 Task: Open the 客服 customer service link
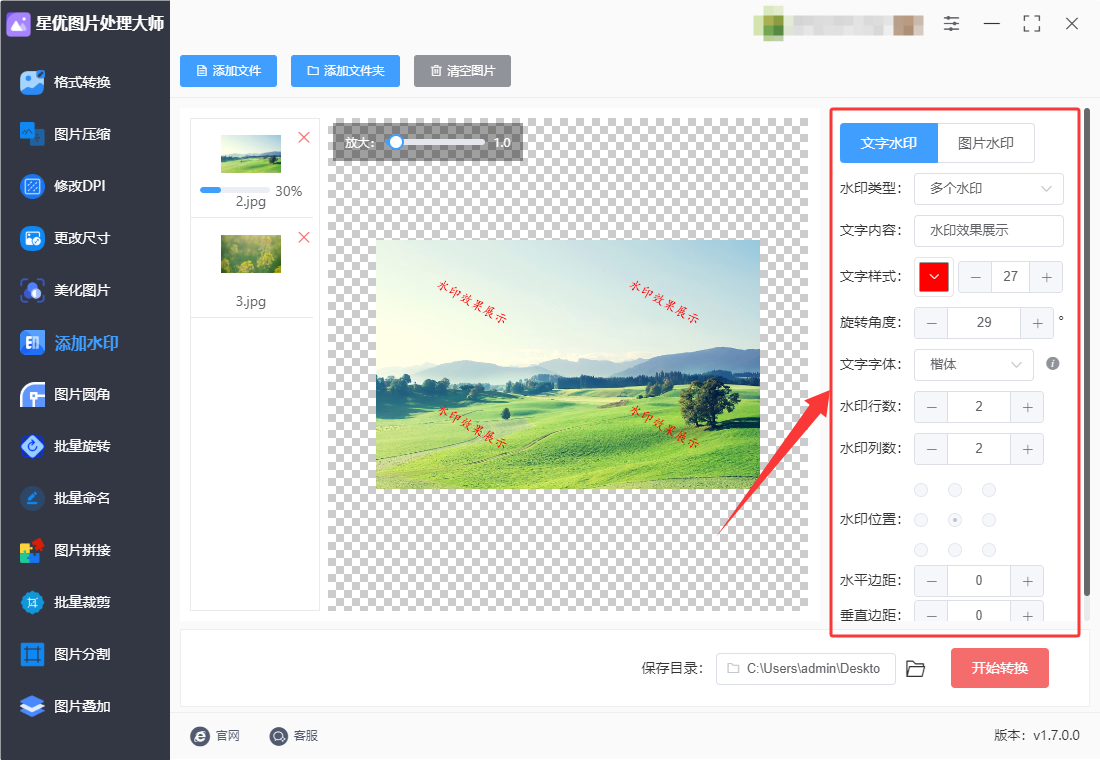[x=294, y=735]
